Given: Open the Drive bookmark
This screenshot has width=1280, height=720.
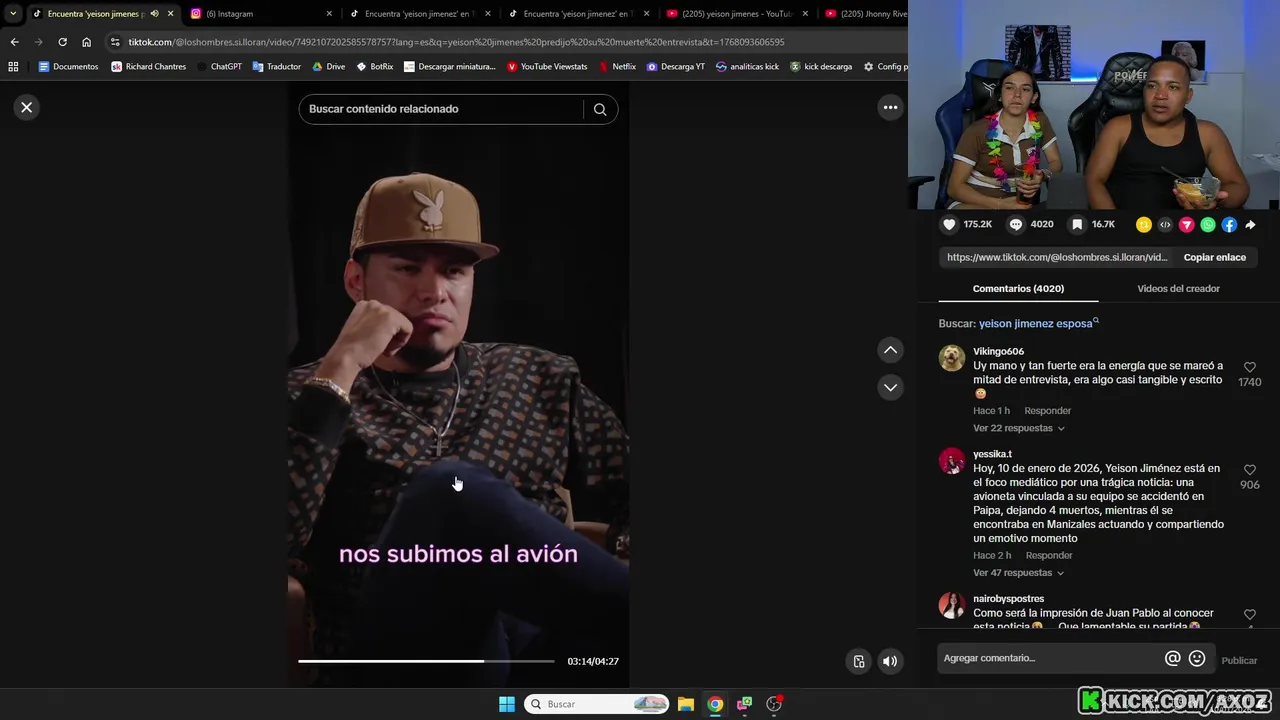Looking at the screenshot, I should [x=328, y=67].
